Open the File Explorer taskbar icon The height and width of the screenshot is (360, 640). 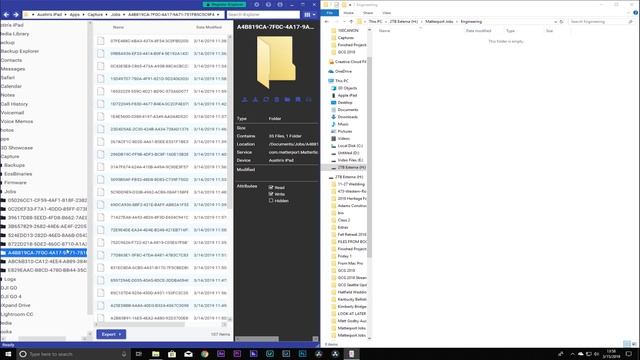coord(156,354)
